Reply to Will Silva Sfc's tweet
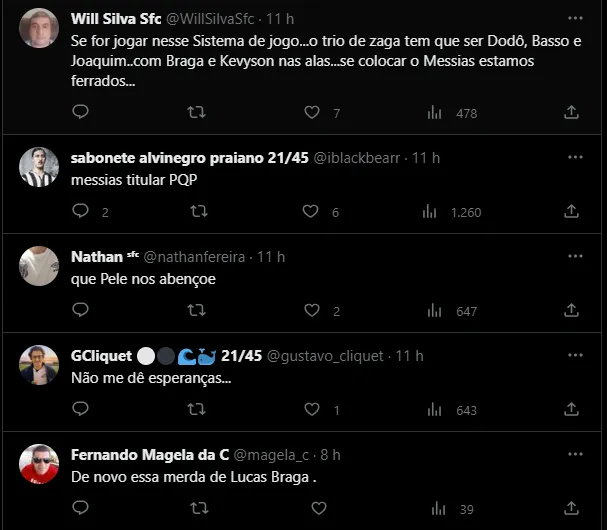The width and height of the screenshot is (607, 530). click(81, 113)
